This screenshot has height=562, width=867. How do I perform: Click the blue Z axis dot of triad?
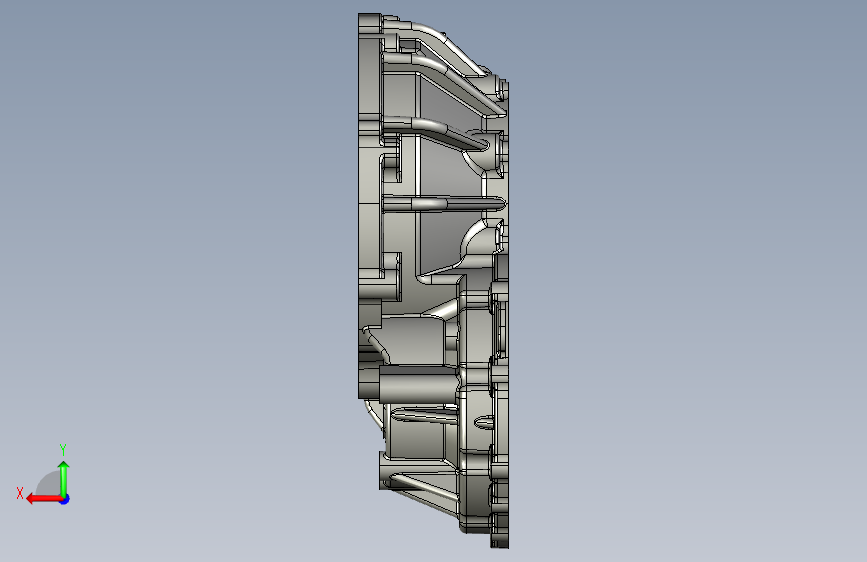[65, 499]
